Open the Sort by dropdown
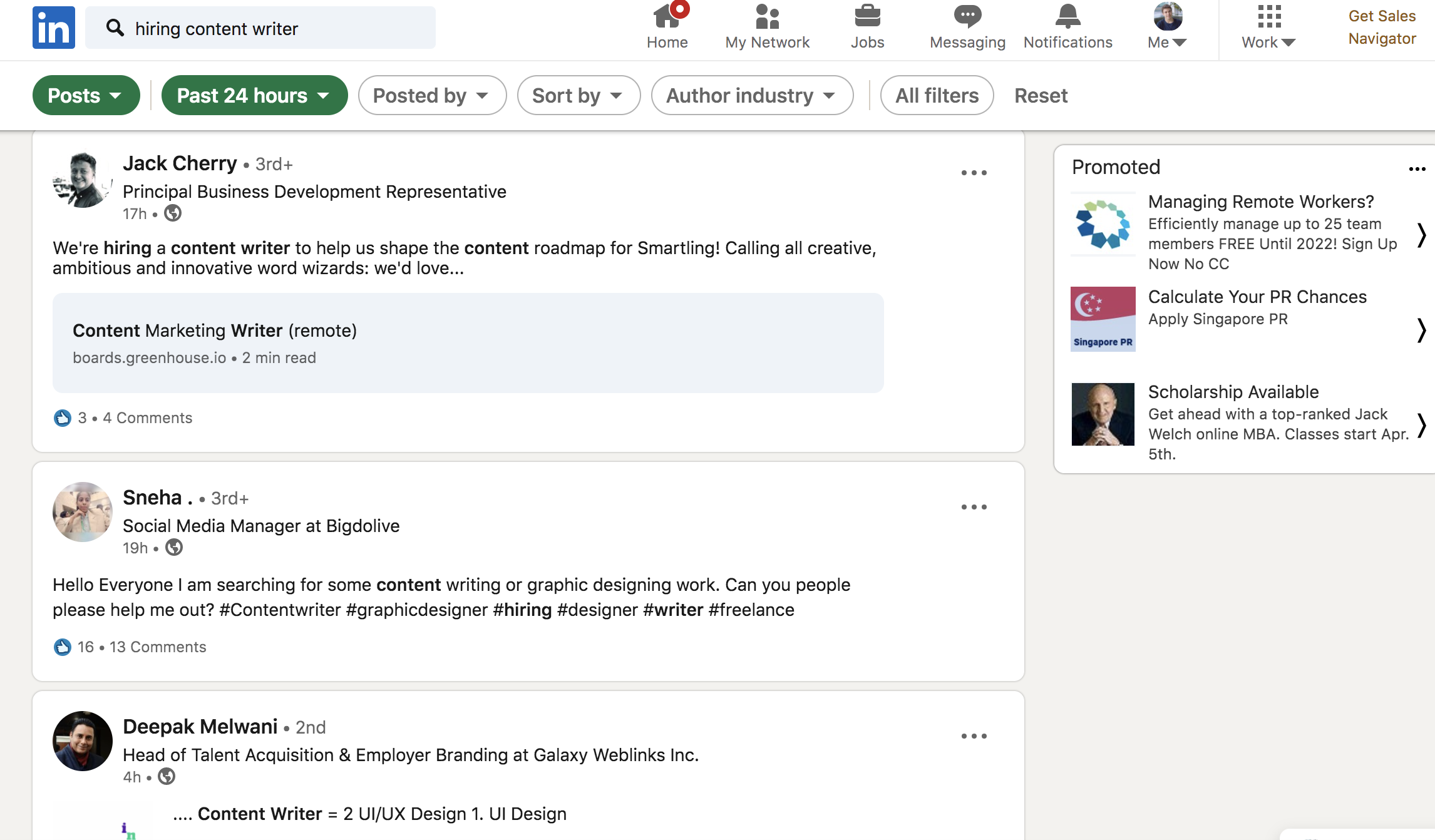 pos(578,95)
